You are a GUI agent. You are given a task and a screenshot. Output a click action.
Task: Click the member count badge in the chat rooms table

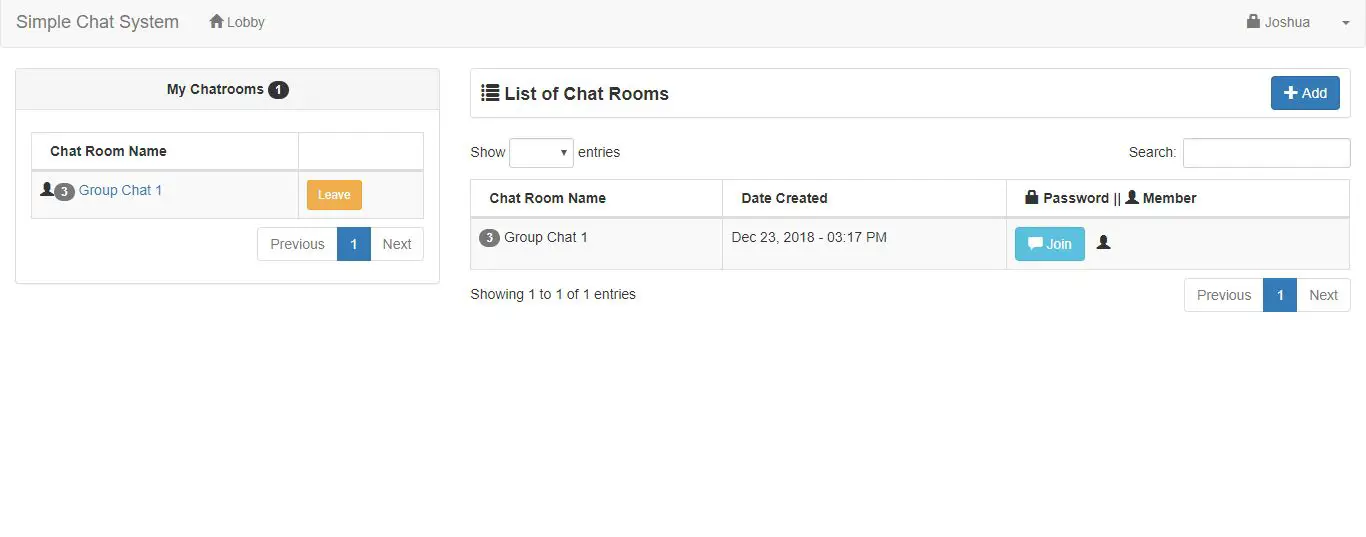click(489, 238)
